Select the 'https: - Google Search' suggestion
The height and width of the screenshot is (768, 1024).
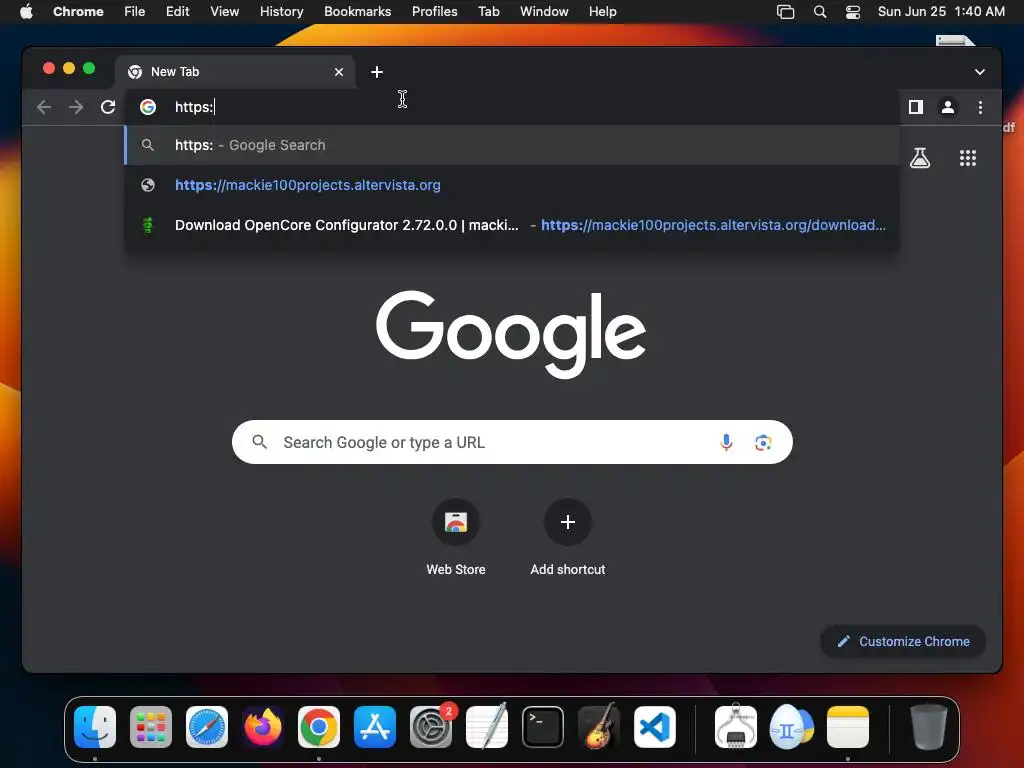(x=512, y=145)
